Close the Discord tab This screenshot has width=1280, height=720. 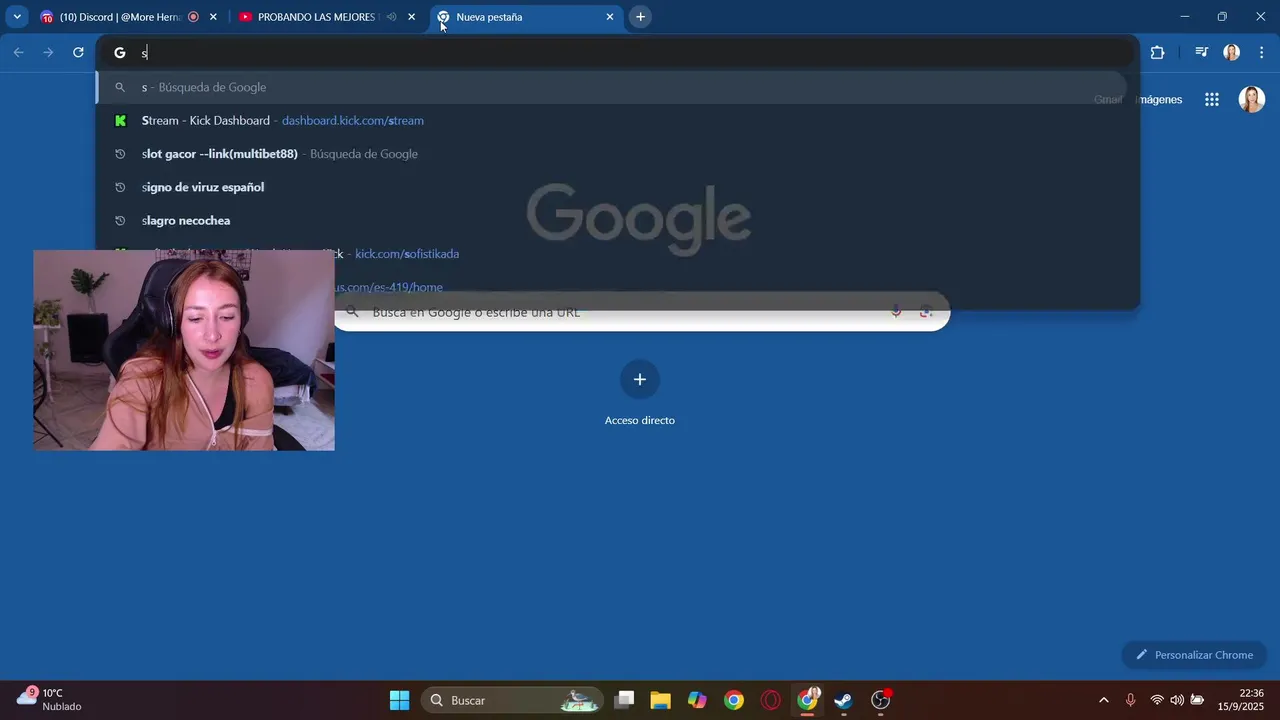[x=213, y=17]
